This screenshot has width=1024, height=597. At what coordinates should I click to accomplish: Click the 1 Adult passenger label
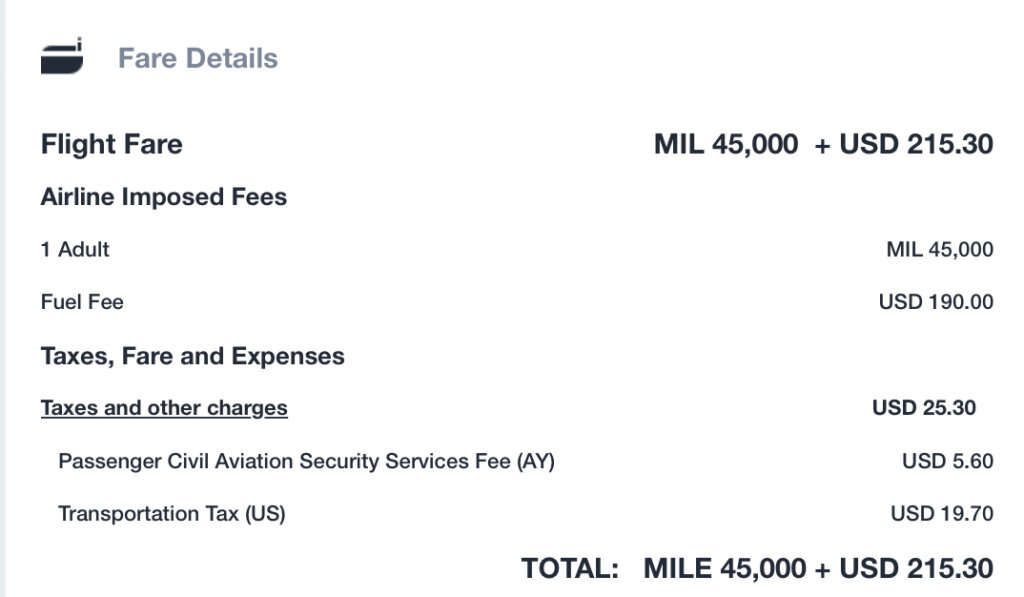75,249
